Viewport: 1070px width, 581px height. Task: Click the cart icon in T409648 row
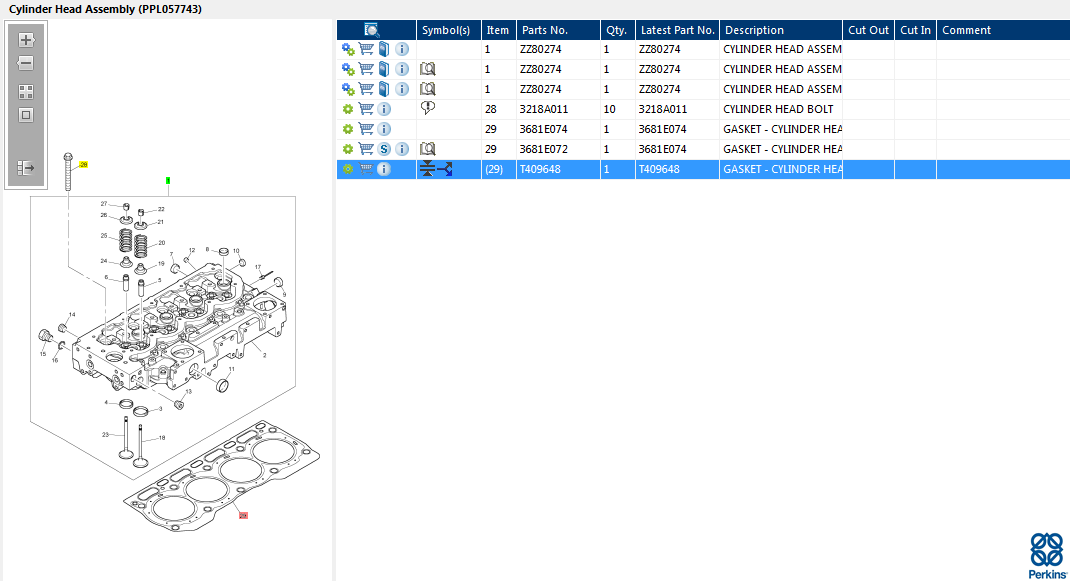pyautogui.click(x=366, y=169)
